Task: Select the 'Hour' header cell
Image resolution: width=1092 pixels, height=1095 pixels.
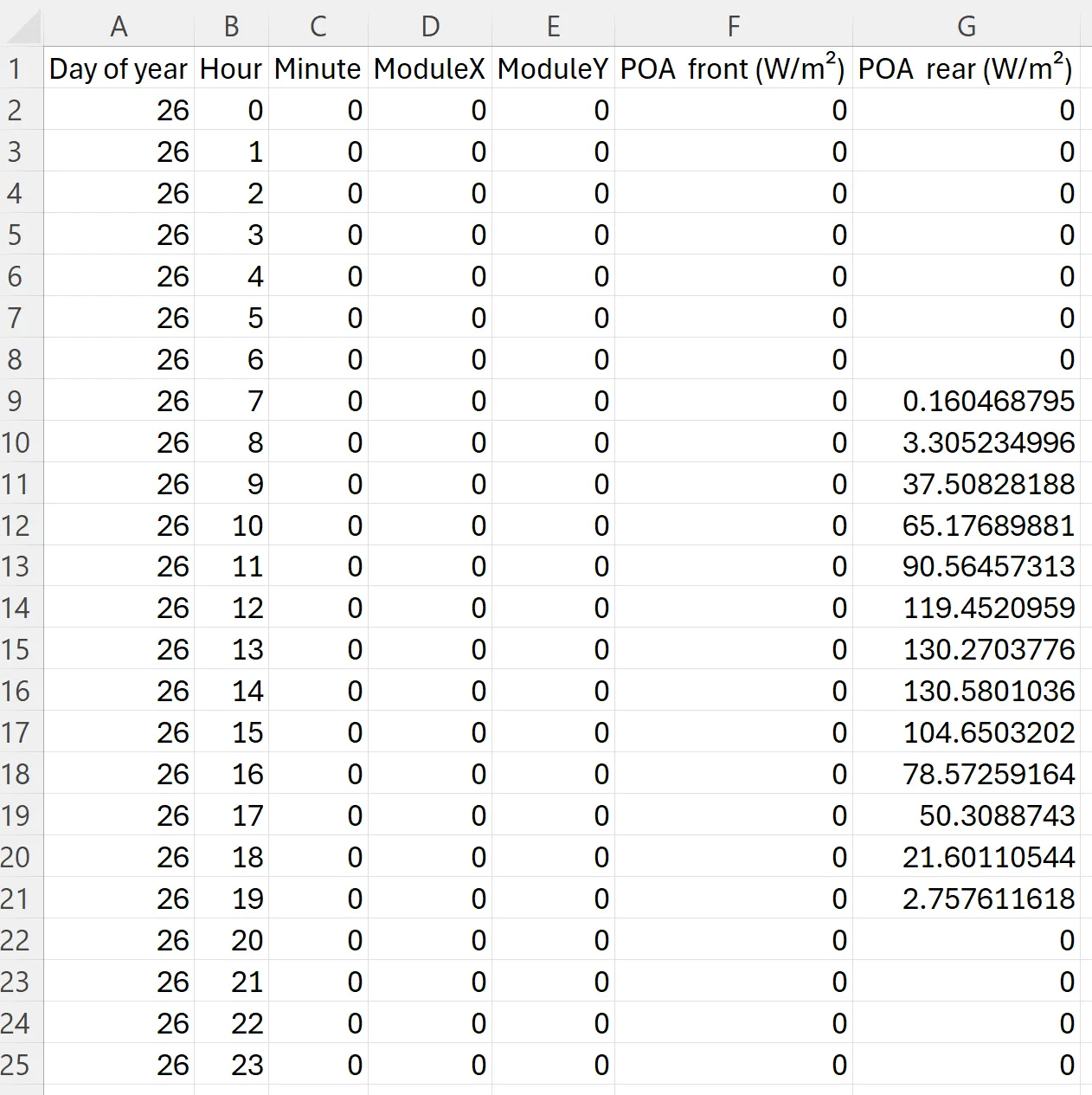Action: point(231,69)
